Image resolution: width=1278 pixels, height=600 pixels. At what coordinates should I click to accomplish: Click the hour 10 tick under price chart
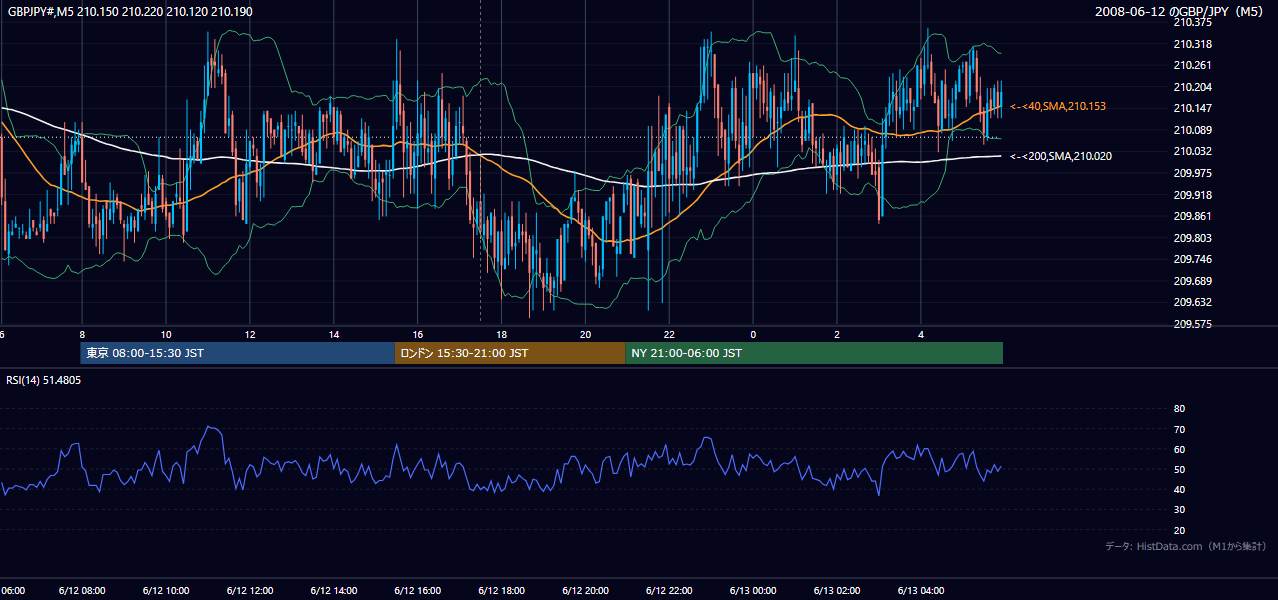166,334
